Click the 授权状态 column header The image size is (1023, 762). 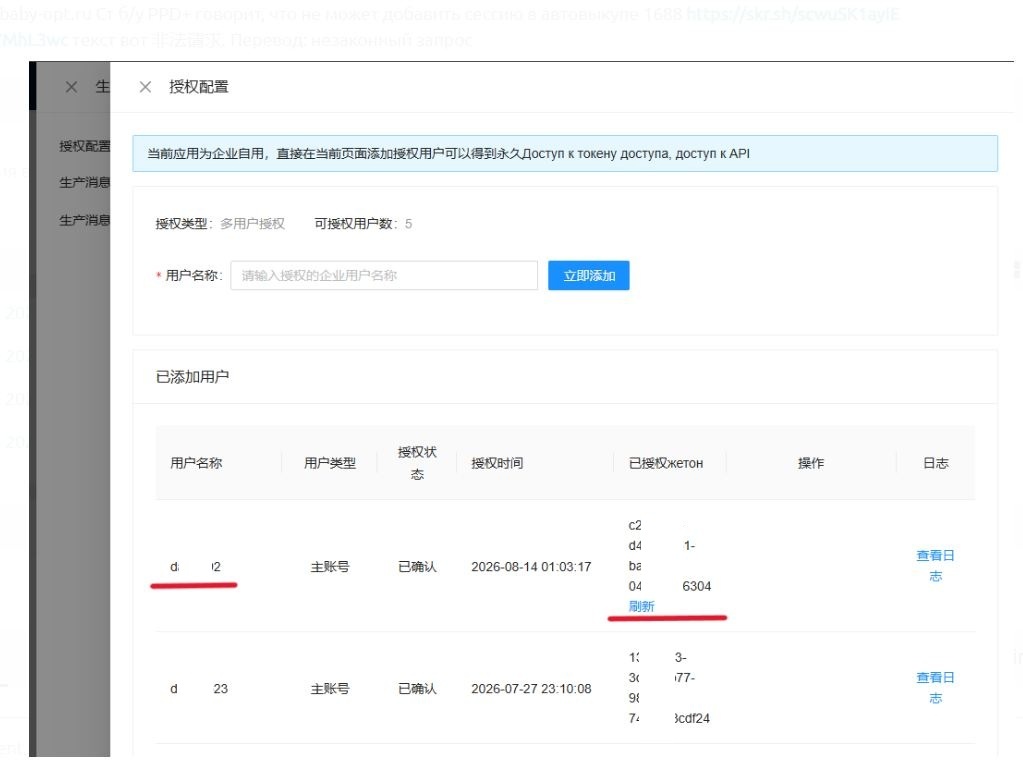coord(417,463)
